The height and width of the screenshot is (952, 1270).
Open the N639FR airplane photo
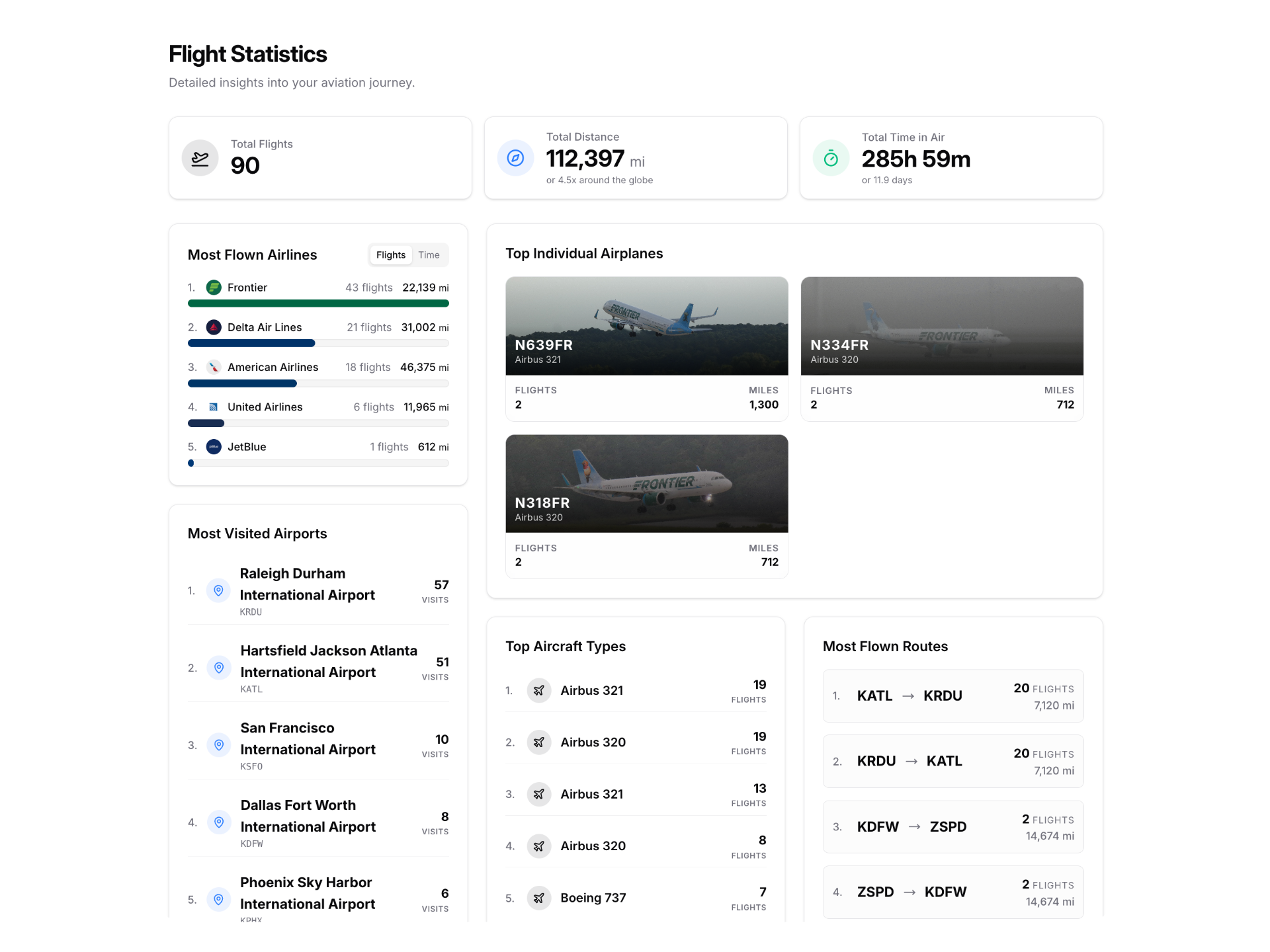click(x=647, y=326)
